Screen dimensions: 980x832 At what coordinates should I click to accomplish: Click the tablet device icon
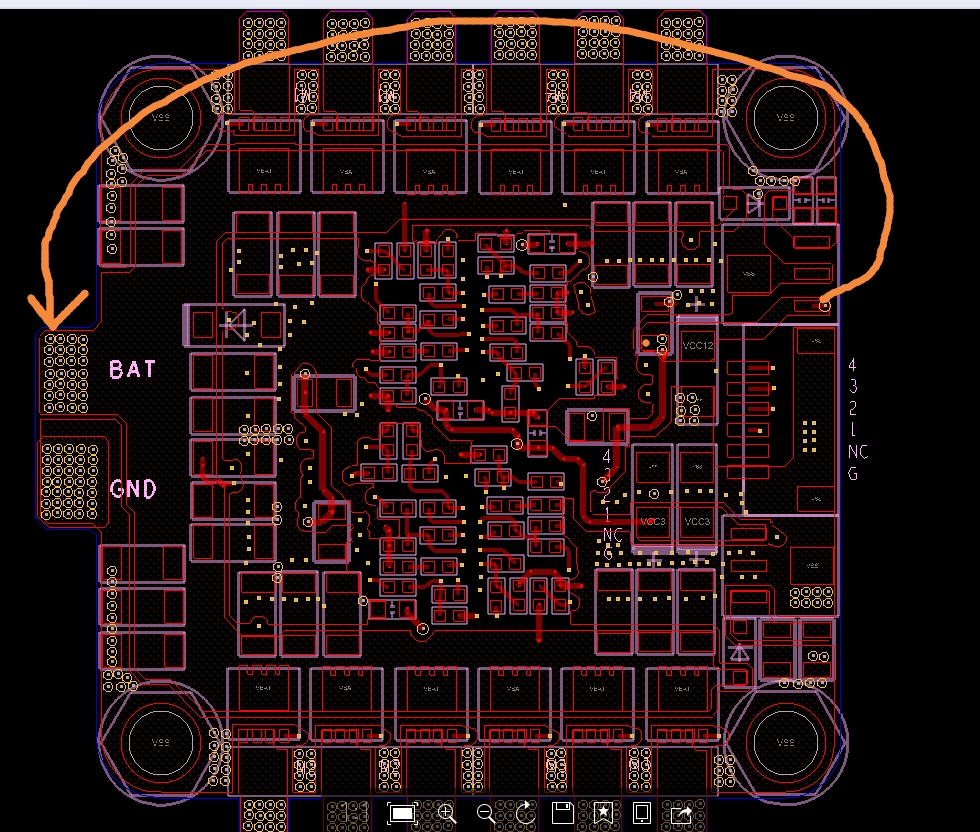pyautogui.click(x=642, y=813)
